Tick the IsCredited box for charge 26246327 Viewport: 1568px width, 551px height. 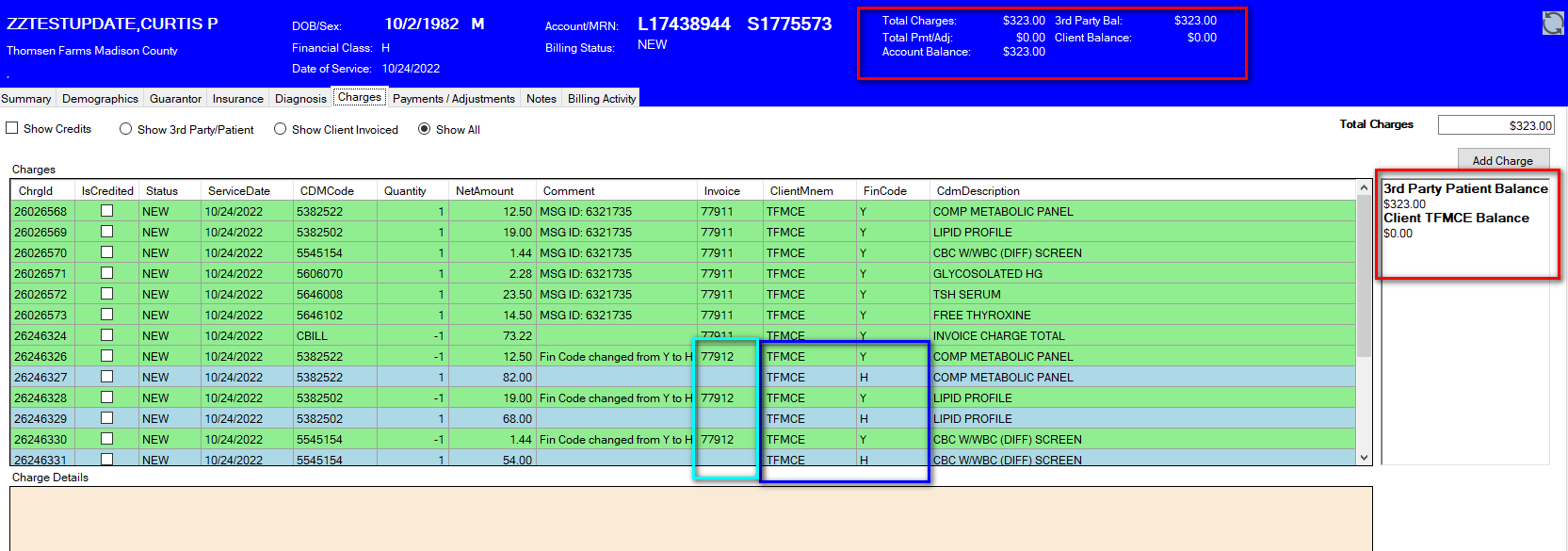(x=106, y=377)
